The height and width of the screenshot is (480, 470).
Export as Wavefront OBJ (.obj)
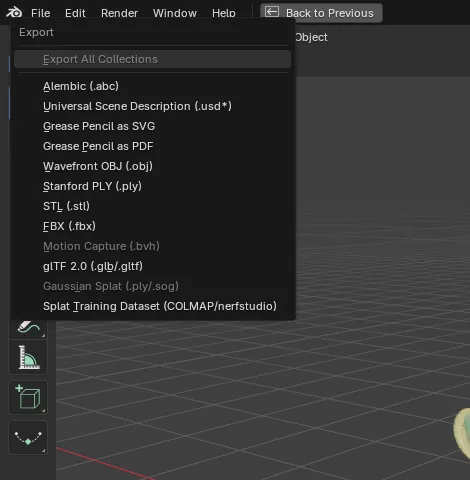click(x=152, y=166)
